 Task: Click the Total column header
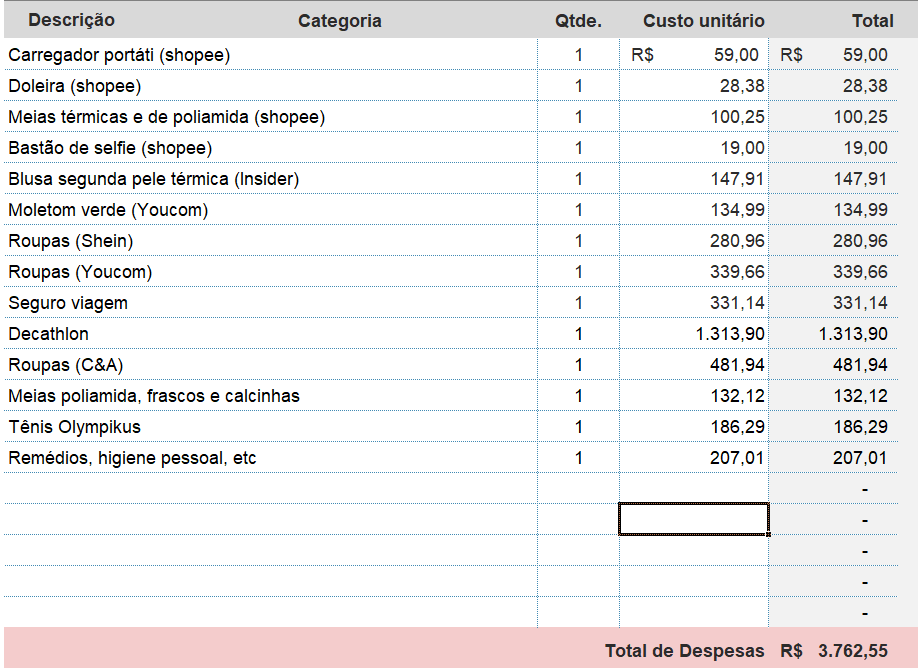(x=872, y=21)
